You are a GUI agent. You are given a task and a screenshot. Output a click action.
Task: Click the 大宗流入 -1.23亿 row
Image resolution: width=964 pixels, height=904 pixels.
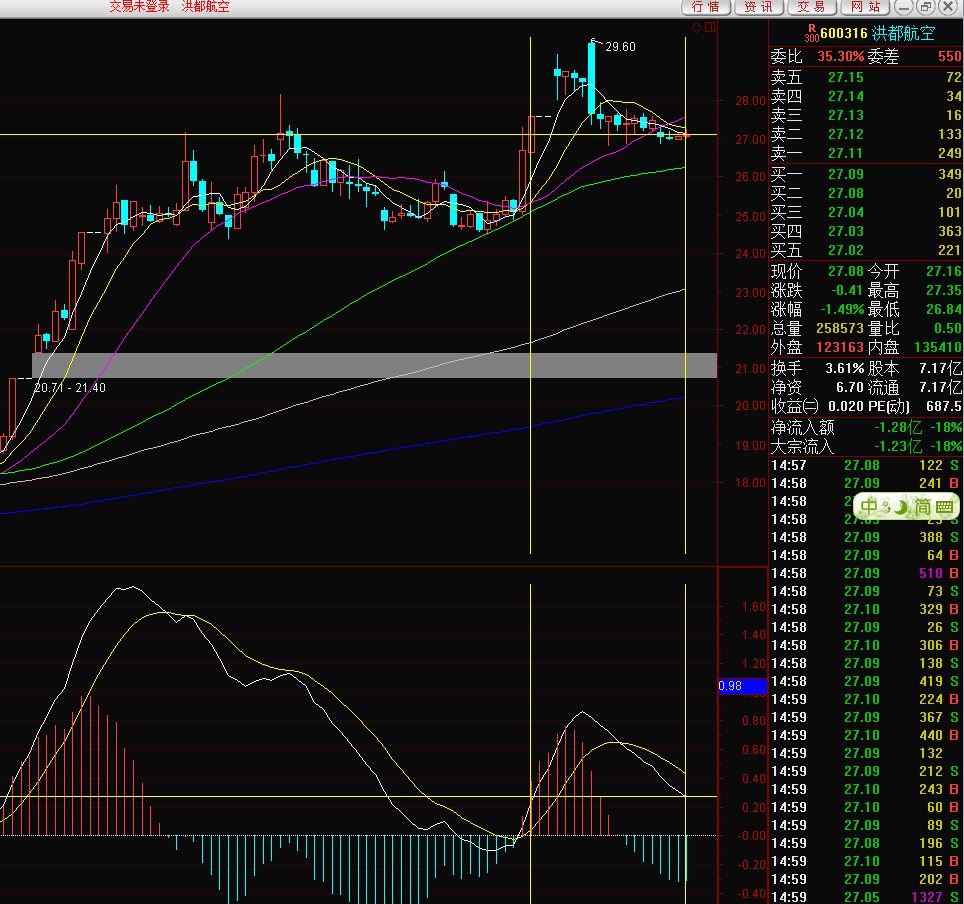[x=866, y=446]
